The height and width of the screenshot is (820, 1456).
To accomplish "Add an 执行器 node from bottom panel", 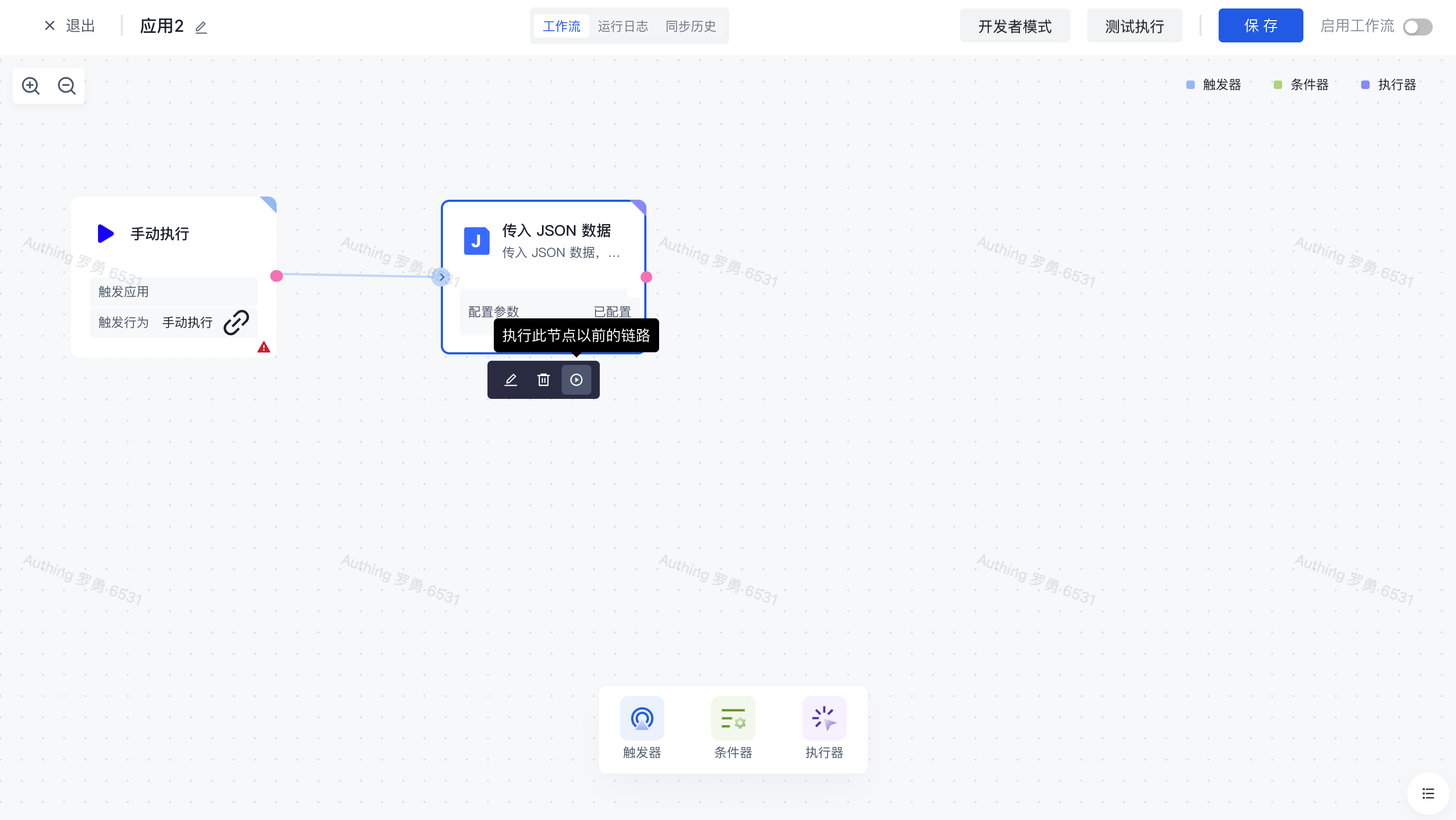I will click(823, 719).
